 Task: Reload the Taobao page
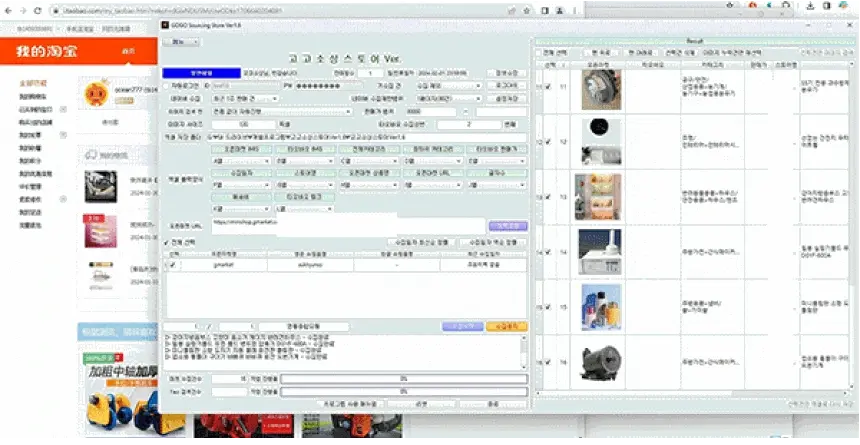tap(37, 10)
